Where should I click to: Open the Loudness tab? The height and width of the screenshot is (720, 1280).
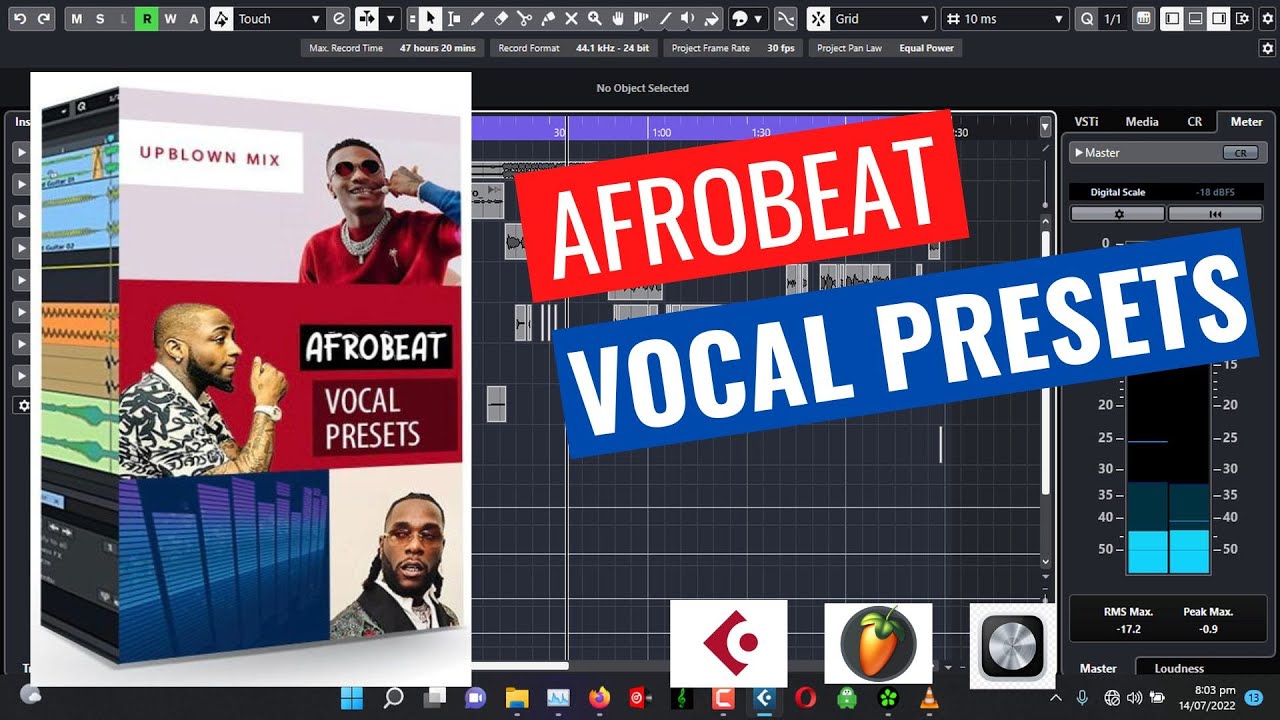(1179, 668)
